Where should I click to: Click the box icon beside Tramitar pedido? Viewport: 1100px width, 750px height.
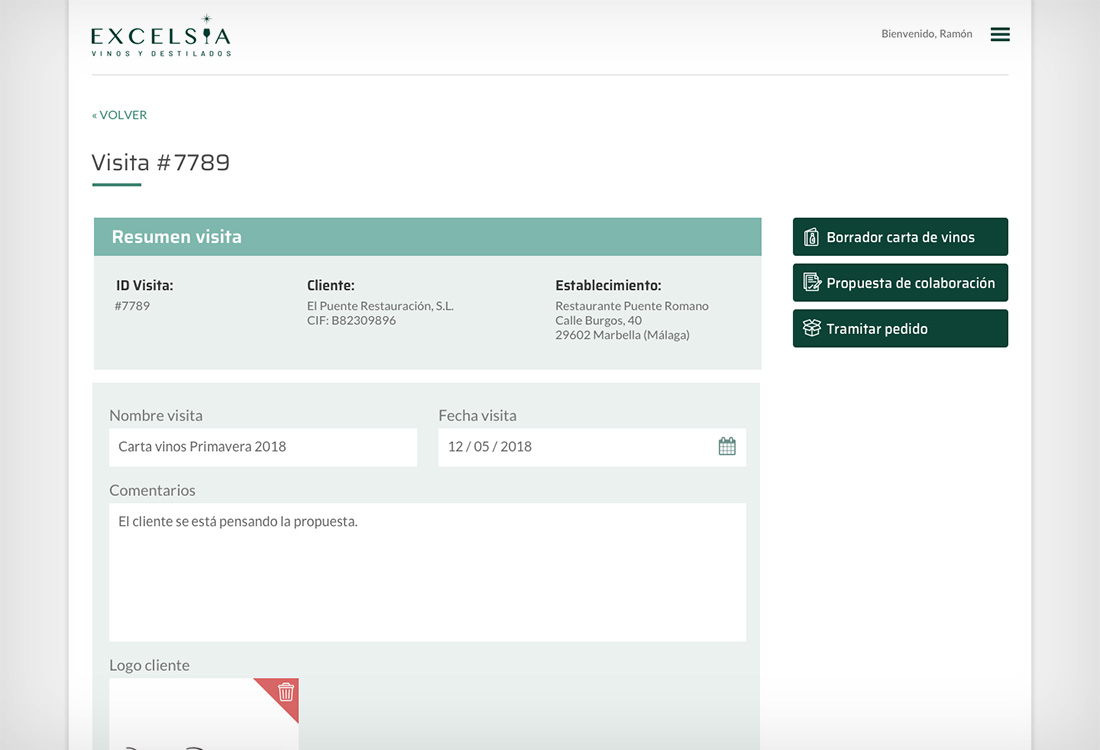click(x=811, y=329)
